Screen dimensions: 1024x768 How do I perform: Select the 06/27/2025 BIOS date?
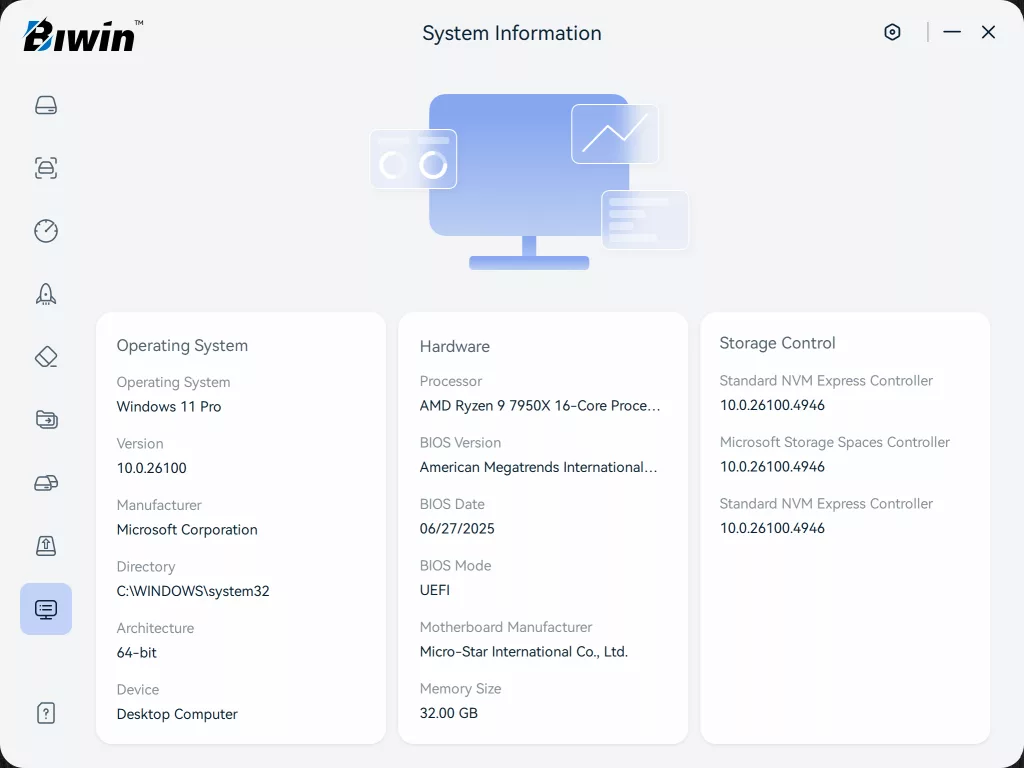click(457, 528)
